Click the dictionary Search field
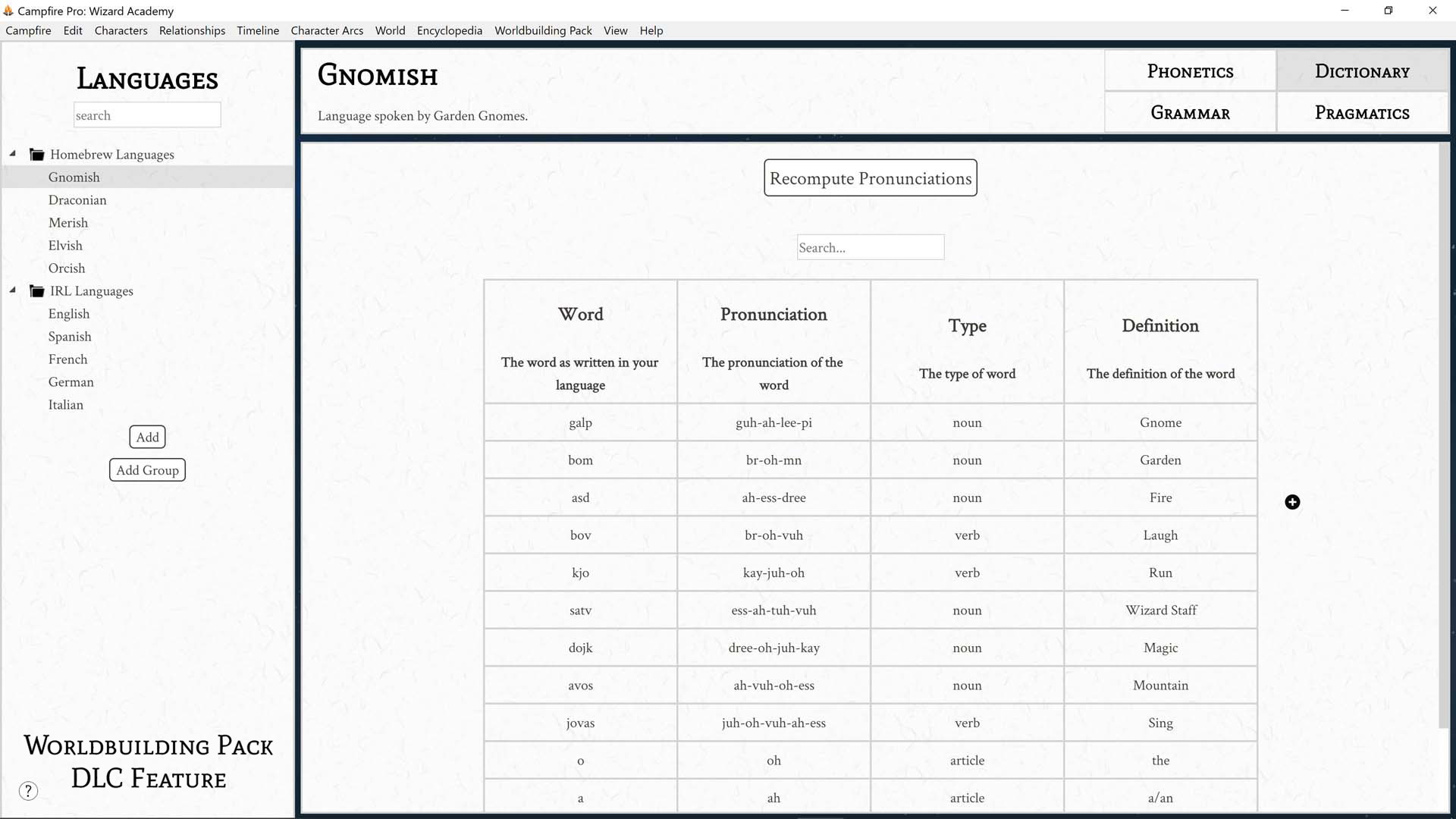Screen dimensions: 1456x819 tap(870, 246)
